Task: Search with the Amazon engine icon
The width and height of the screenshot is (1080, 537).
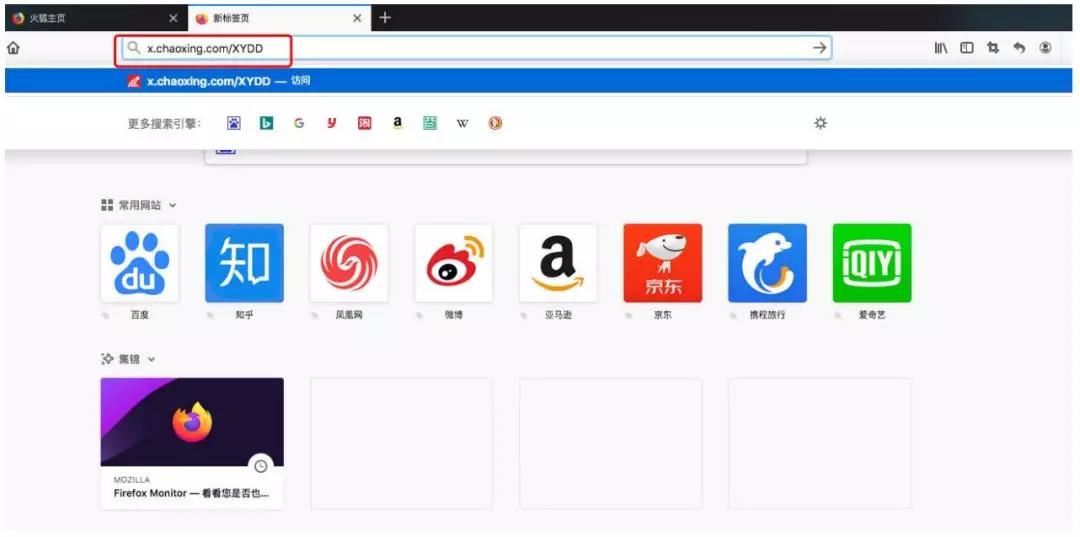Action: click(397, 123)
